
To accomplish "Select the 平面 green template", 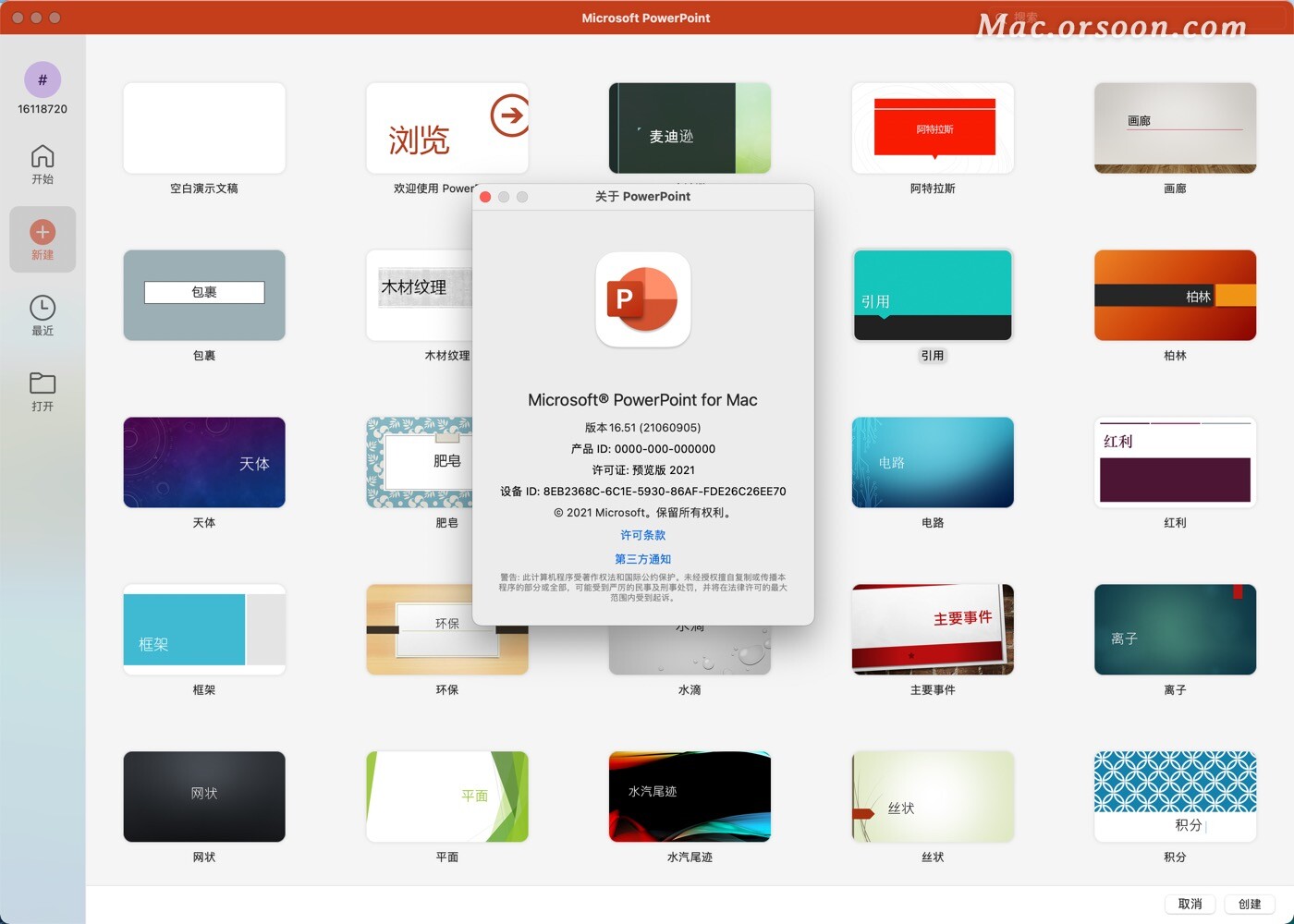I will (x=447, y=796).
